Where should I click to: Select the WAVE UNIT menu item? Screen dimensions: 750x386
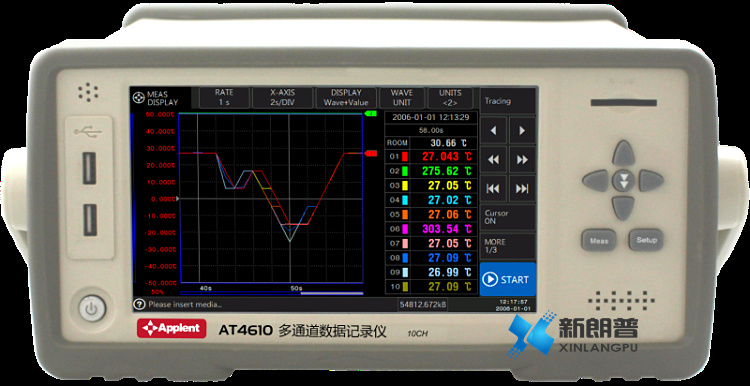[x=402, y=98]
